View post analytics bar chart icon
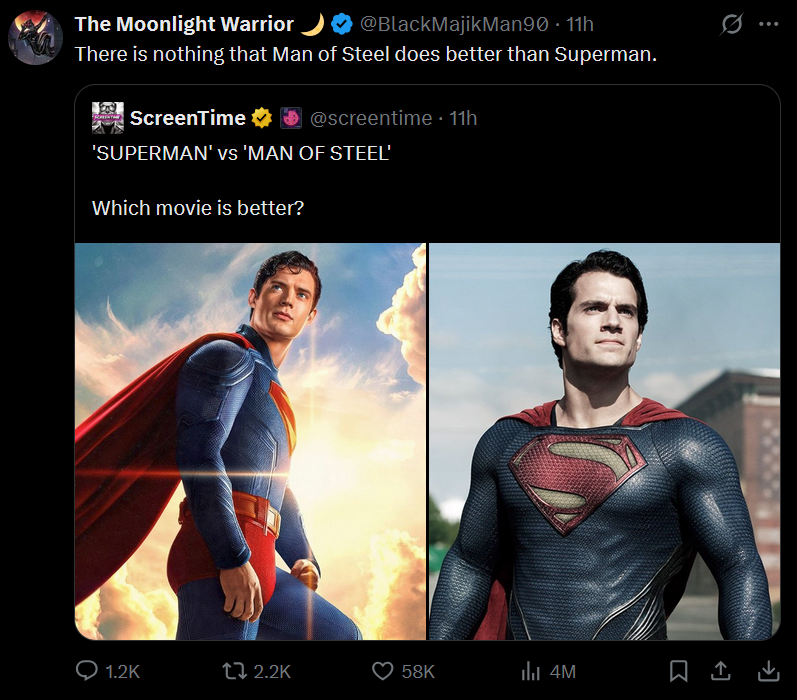The image size is (797, 700). pyautogui.click(x=531, y=671)
